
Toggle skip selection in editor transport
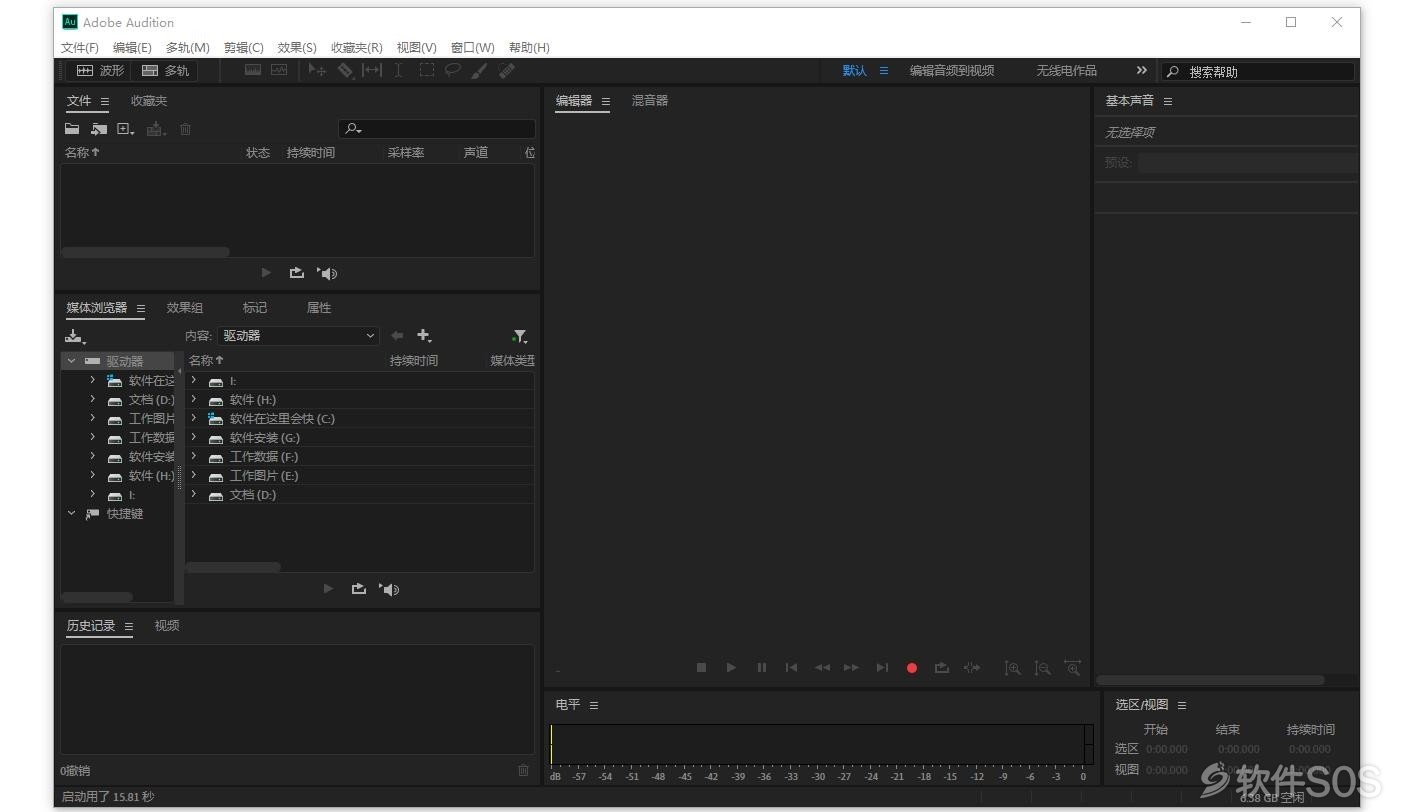click(971, 667)
